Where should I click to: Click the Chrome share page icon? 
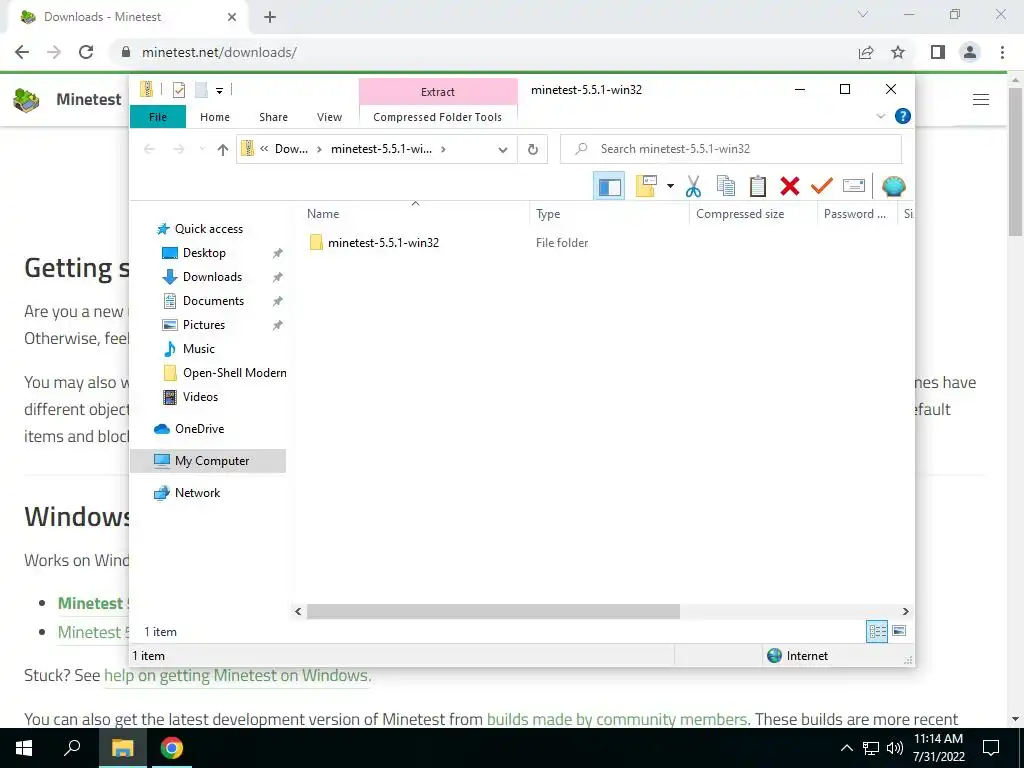click(866, 52)
